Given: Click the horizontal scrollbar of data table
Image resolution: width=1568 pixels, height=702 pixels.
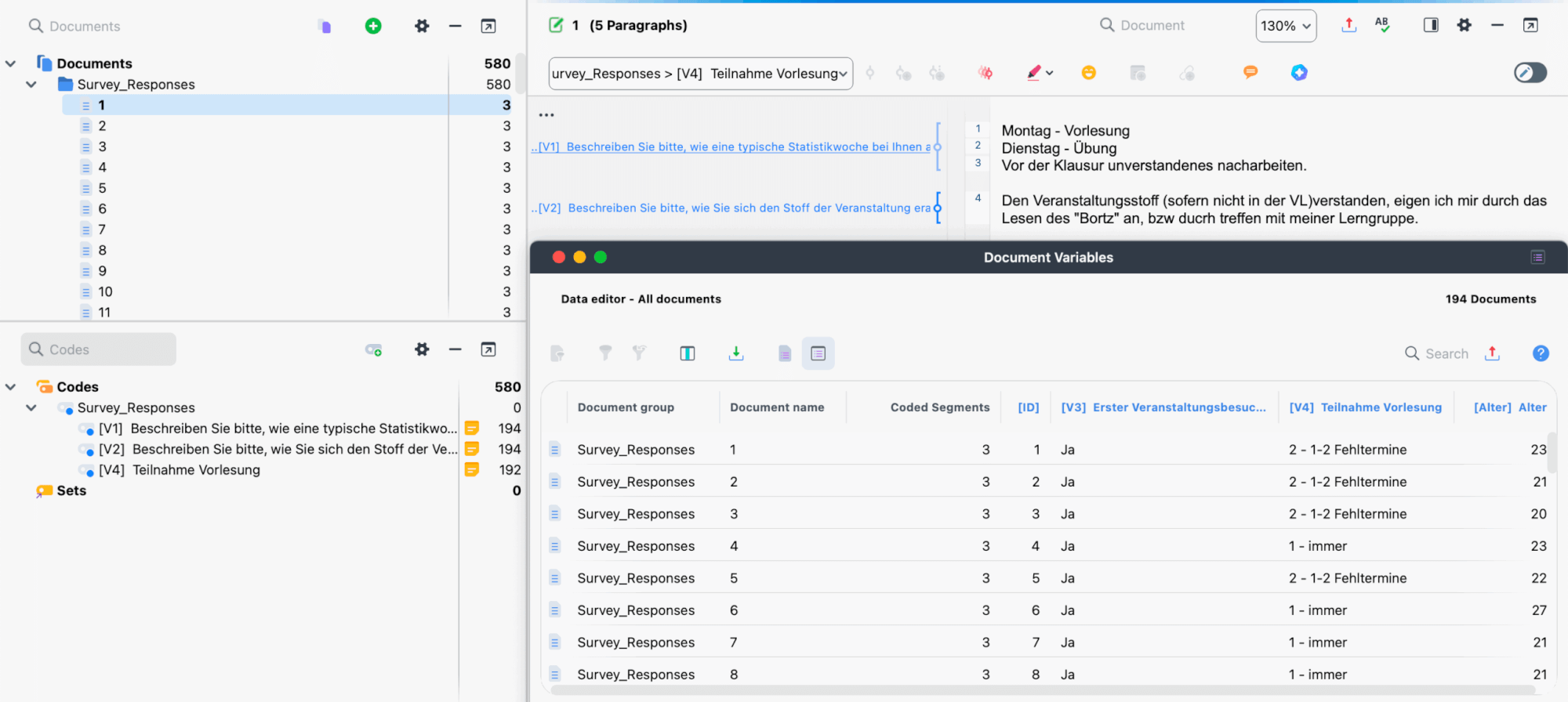Looking at the screenshot, I should click(1043, 690).
